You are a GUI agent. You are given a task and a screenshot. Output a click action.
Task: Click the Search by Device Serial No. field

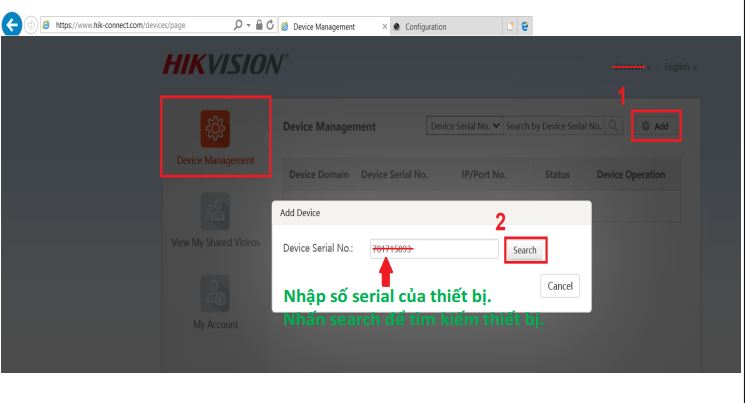[x=554, y=126]
